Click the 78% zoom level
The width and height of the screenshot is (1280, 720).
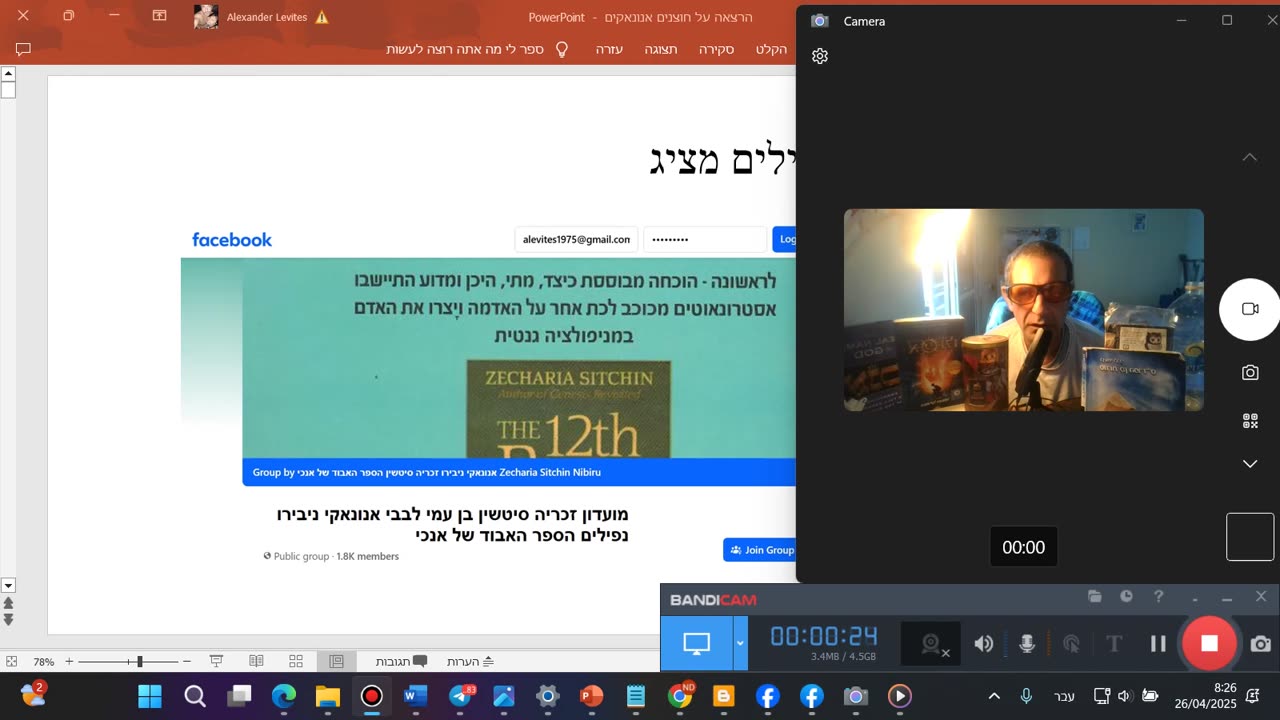(44, 662)
